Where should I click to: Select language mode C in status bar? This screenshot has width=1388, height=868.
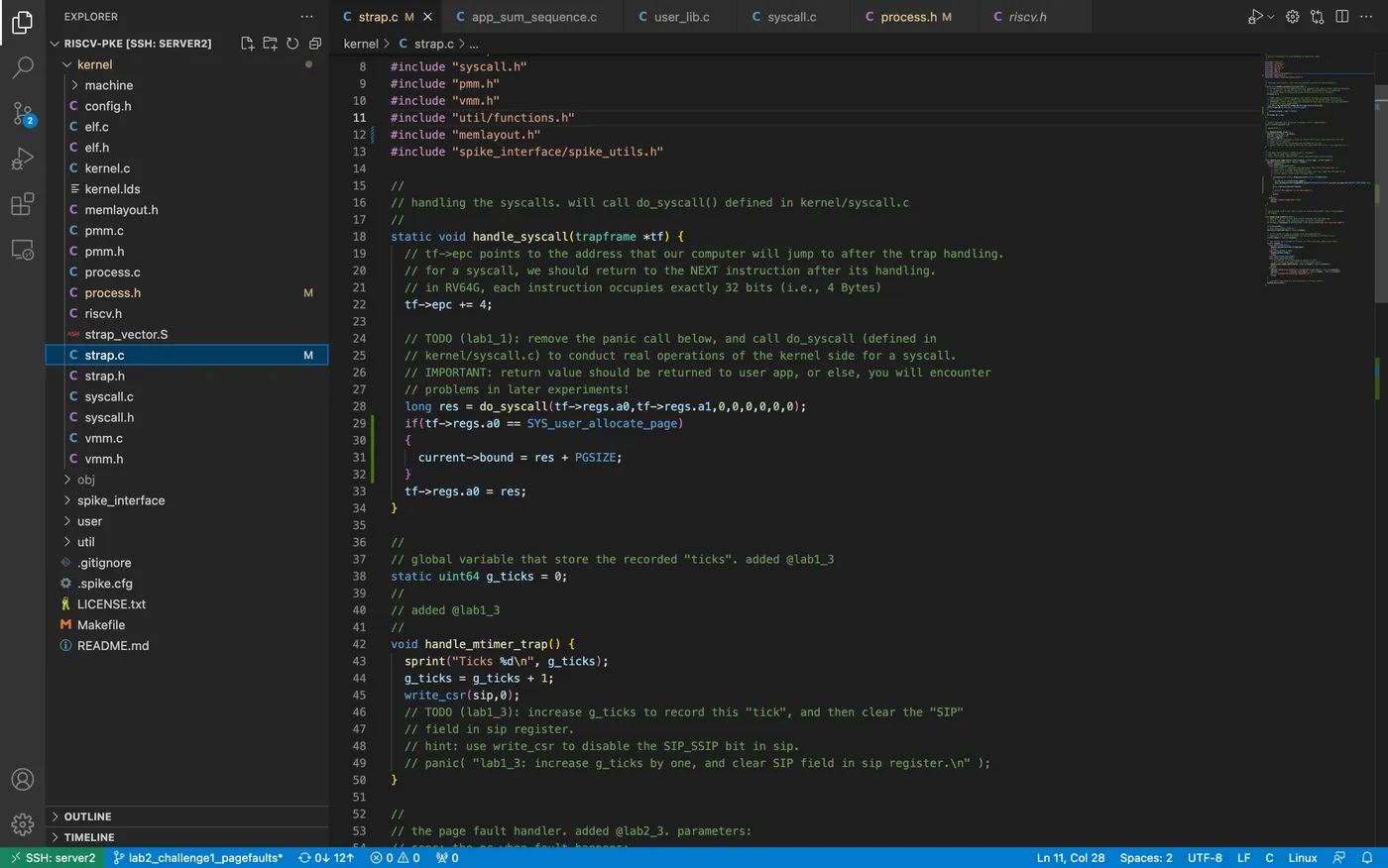[1269, 858]
